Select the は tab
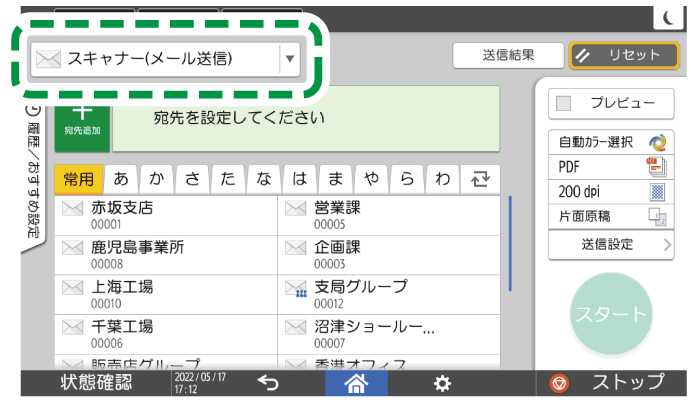The width and height of the screenshot is (691, 400). tap(300, 179)
